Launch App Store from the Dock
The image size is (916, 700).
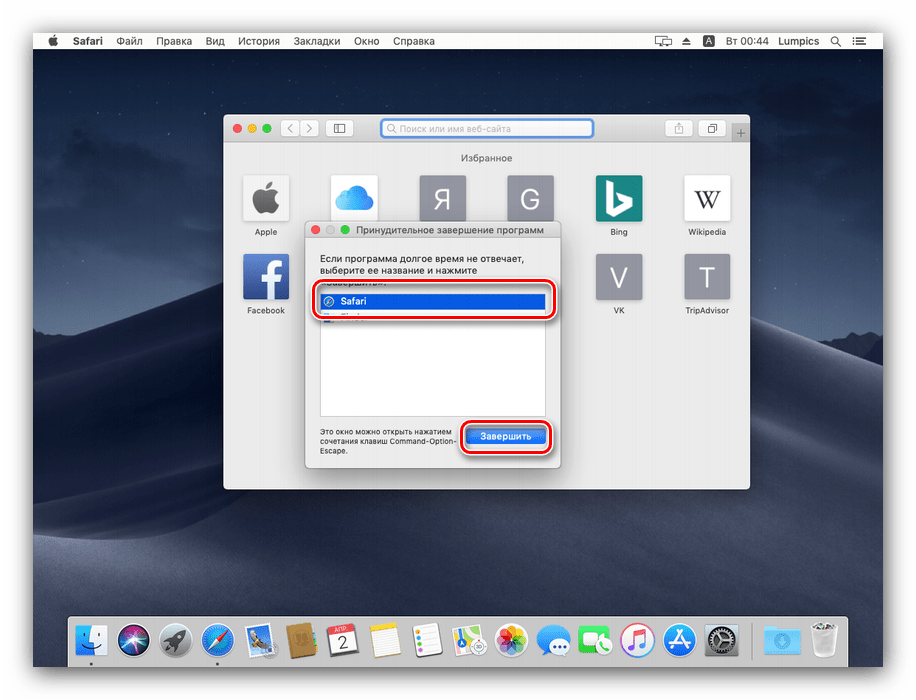pos(678,640)
